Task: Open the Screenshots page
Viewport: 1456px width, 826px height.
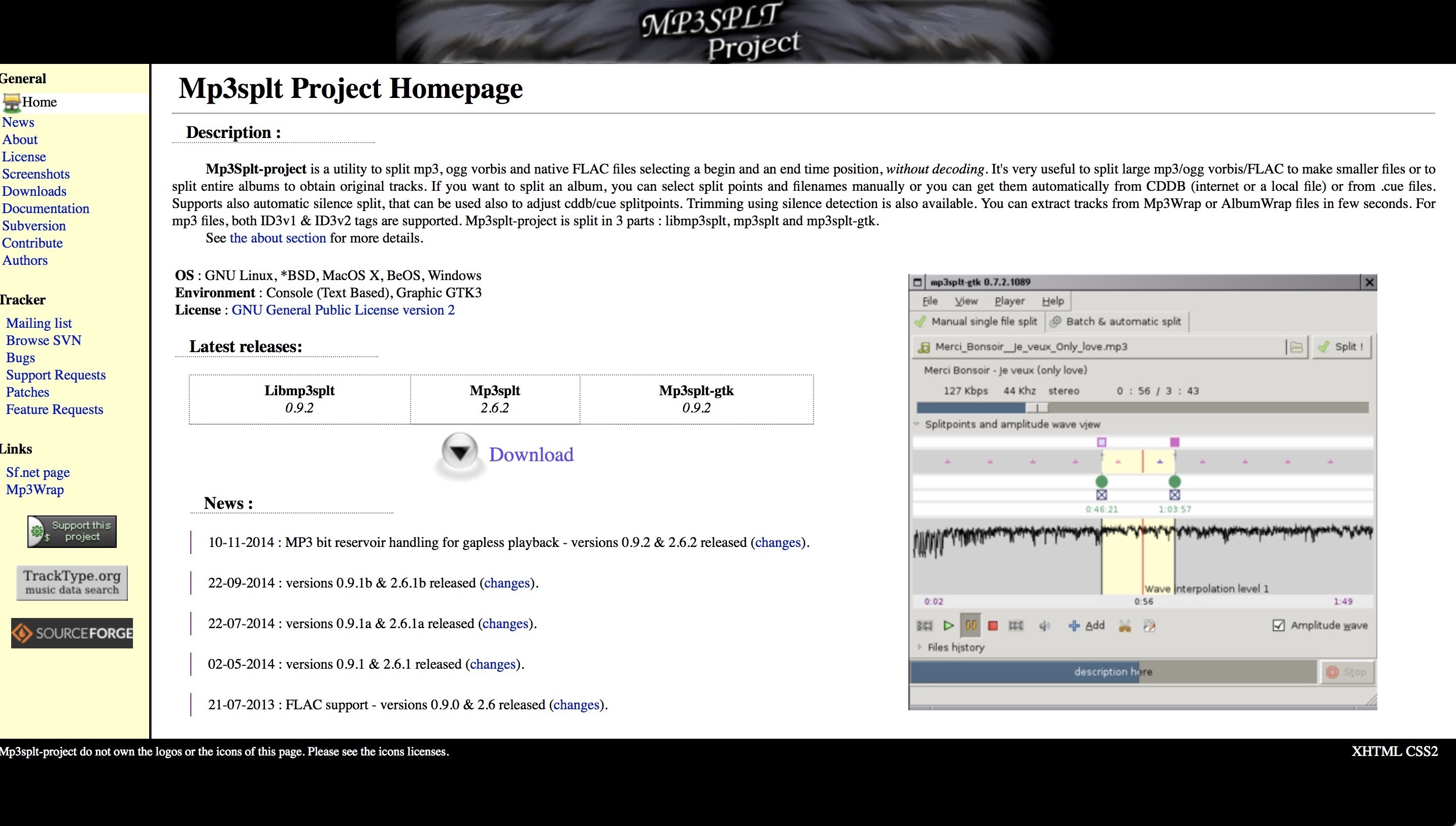Action: 36,174
